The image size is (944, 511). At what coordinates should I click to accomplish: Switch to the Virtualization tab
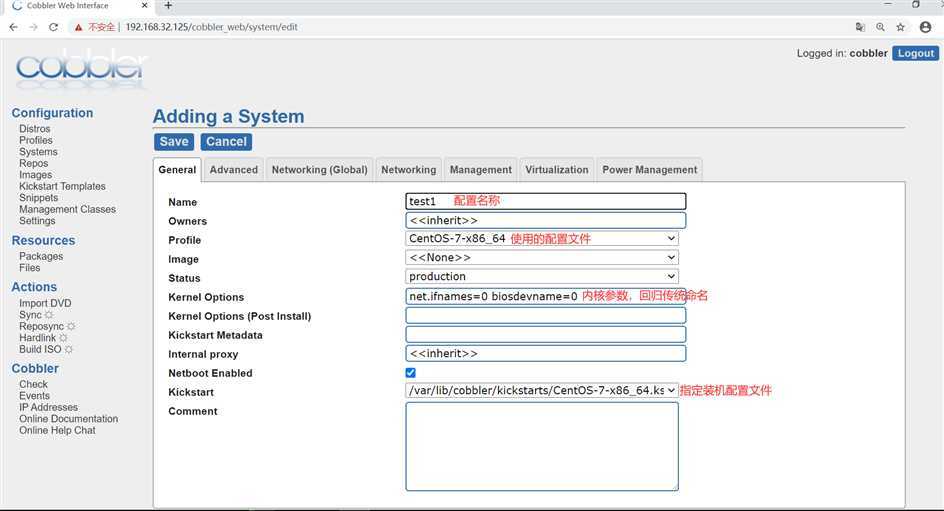click(x=556, y=170)
